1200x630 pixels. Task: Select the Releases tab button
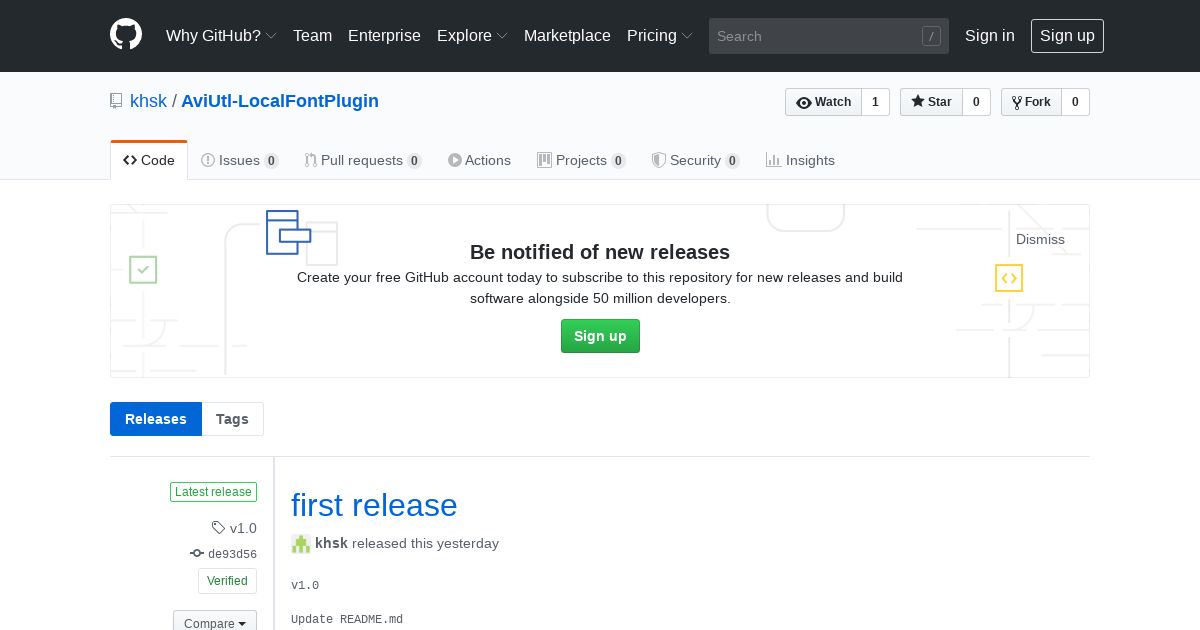[x=156, y=419]
